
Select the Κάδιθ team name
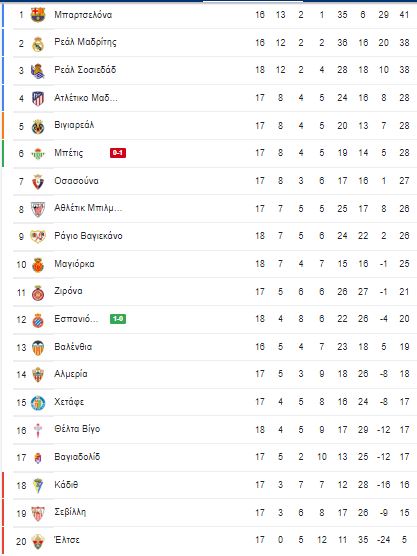[66, 485]
